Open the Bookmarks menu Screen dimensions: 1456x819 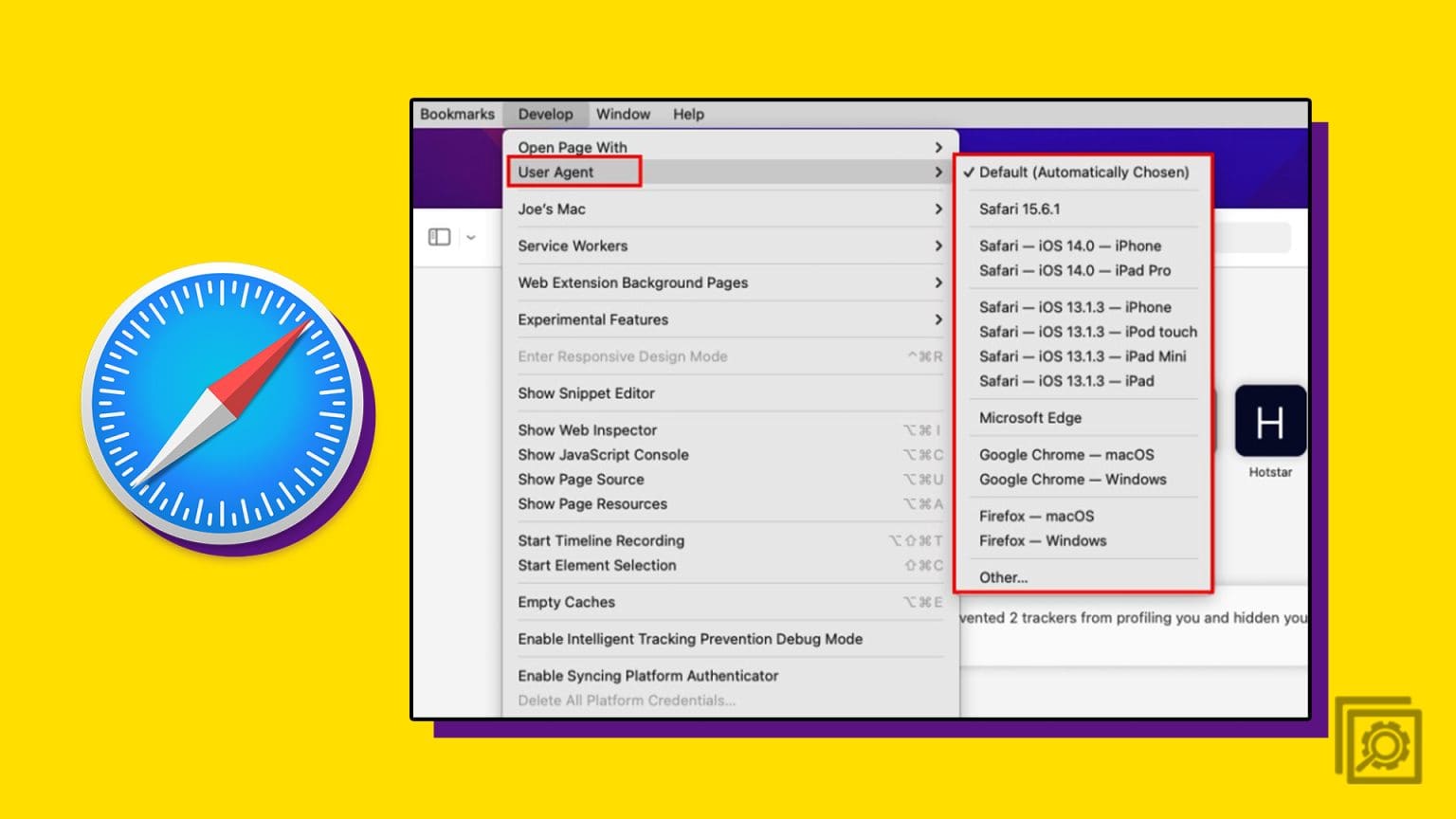click(x=458, y=114)
